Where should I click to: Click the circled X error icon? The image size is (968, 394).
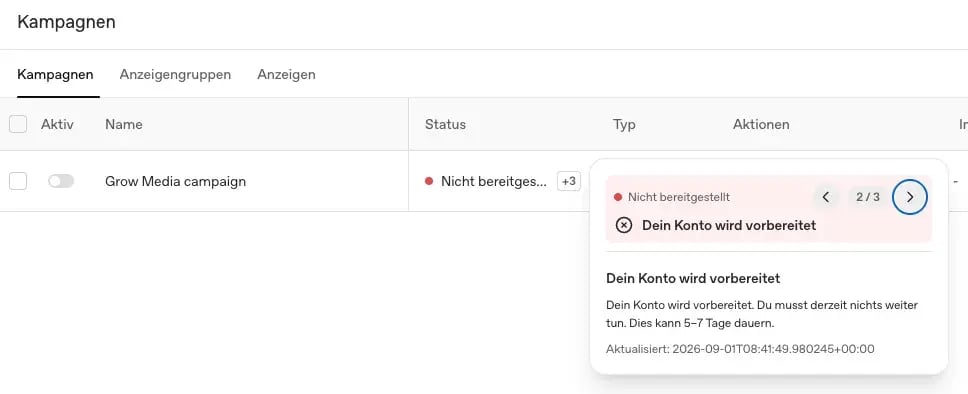pyautogui.click(x=624, y=225)
